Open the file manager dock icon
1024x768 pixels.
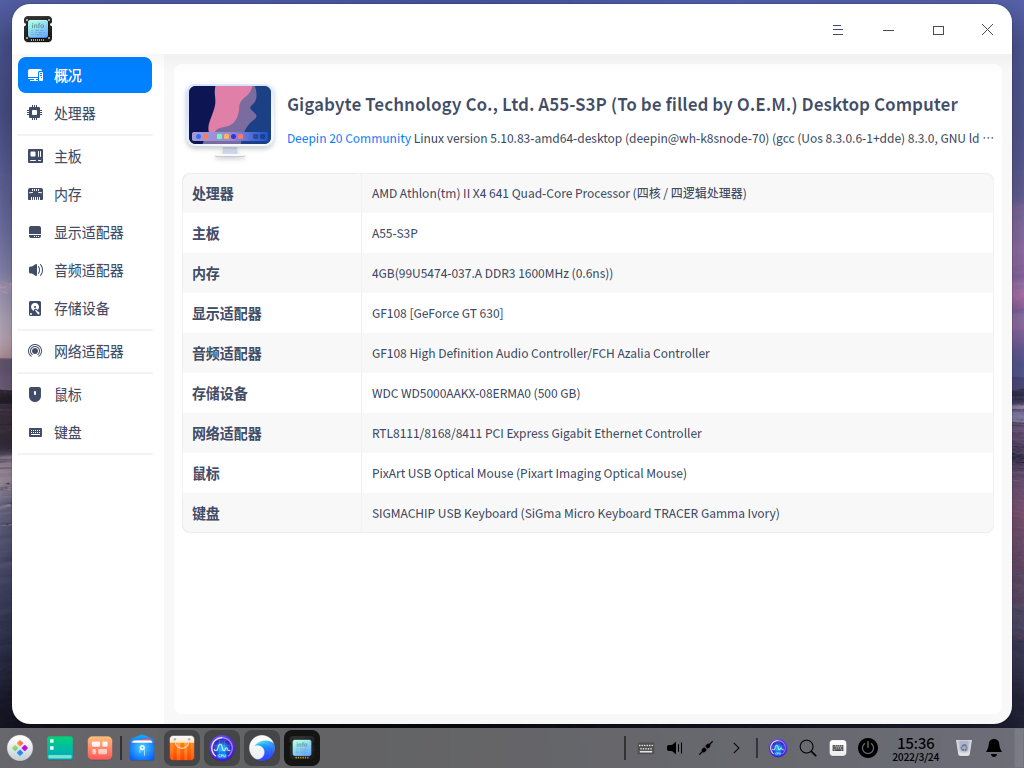tap(142, 748)
